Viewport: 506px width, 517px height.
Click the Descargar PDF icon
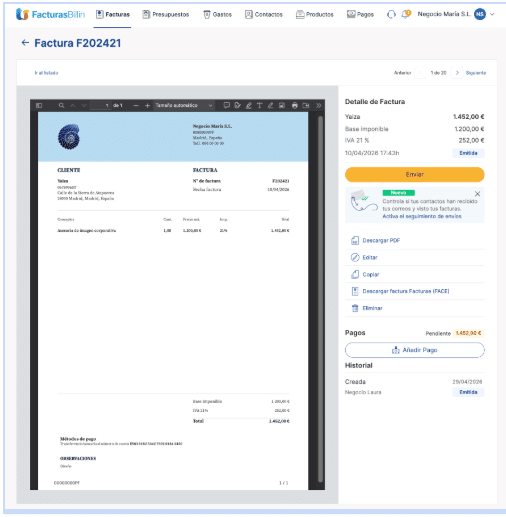[355, 240]
